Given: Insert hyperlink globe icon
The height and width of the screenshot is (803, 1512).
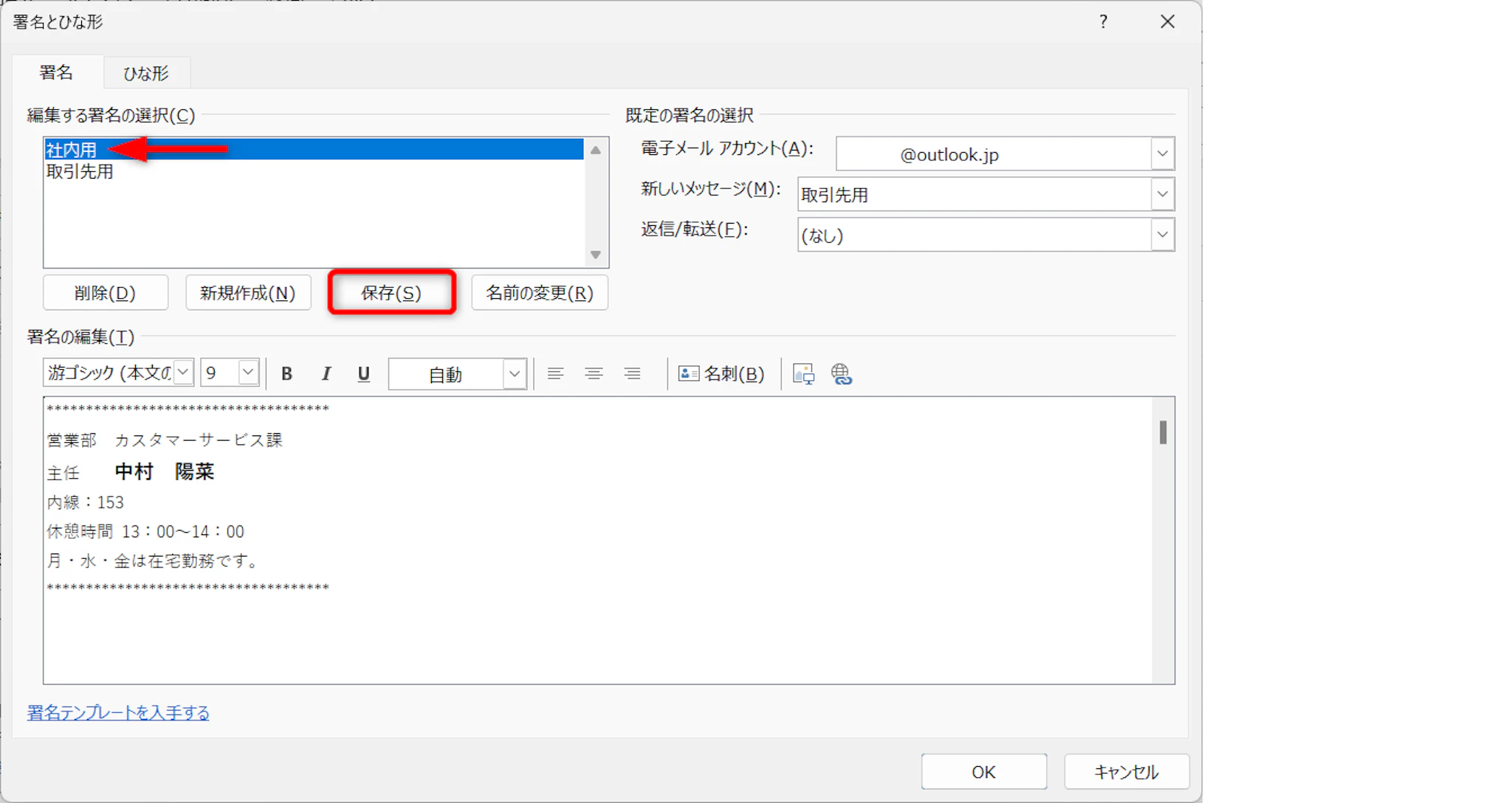Looking at the screenshot, I should (842, 374).
